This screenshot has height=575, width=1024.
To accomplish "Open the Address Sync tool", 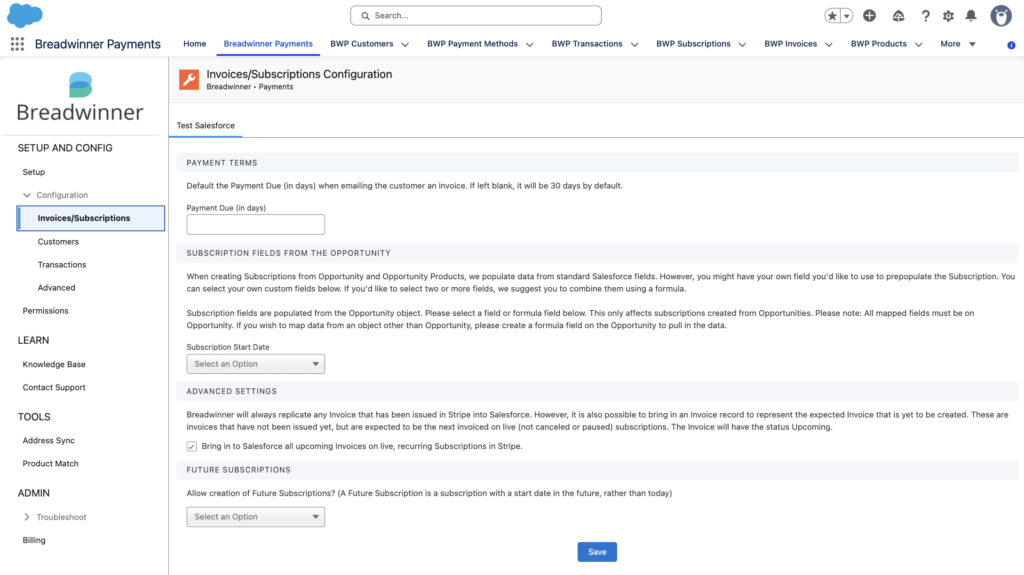I will [x=48, y=440].
